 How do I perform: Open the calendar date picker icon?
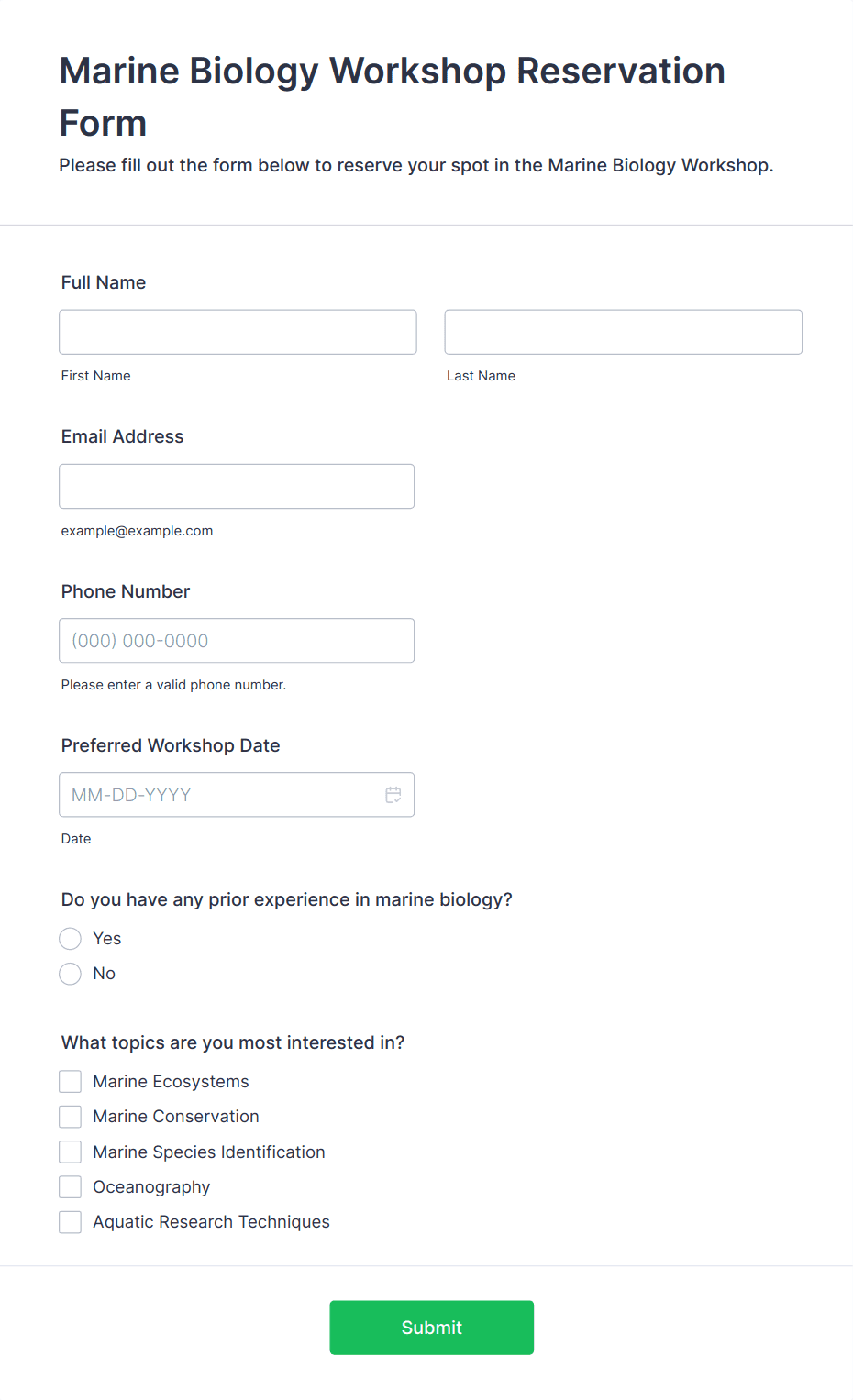[x=393, y=795]
